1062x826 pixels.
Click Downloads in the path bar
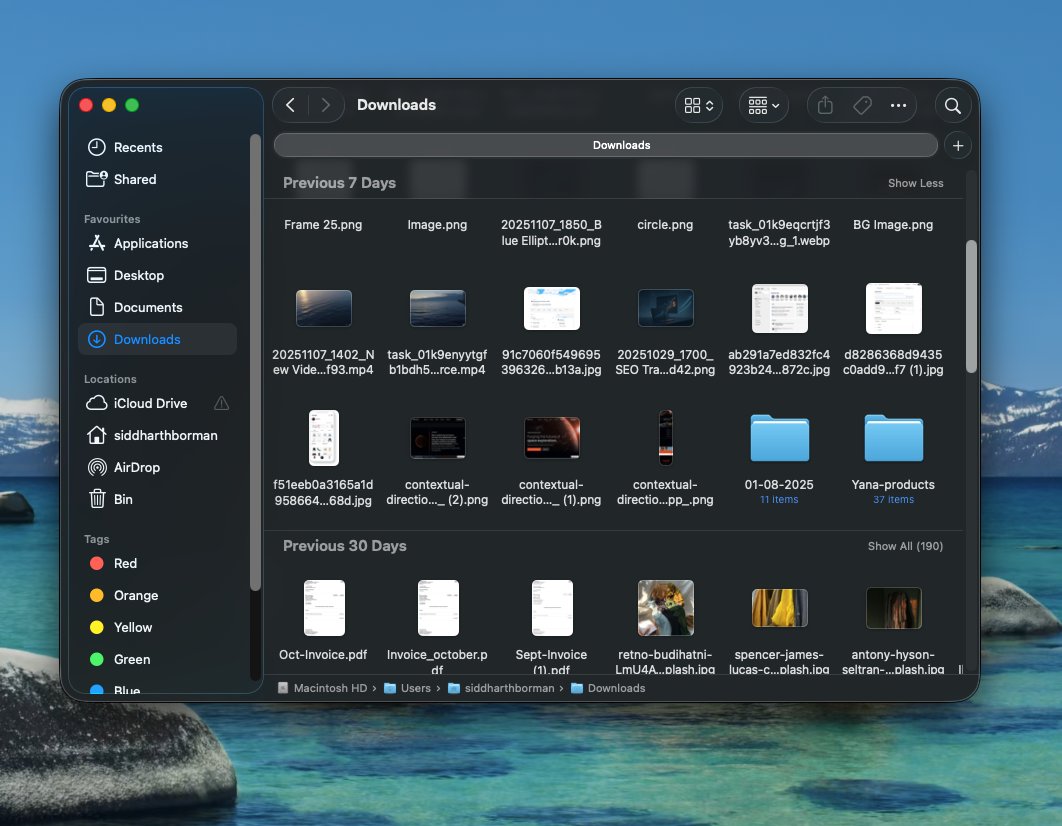[608, 688]
